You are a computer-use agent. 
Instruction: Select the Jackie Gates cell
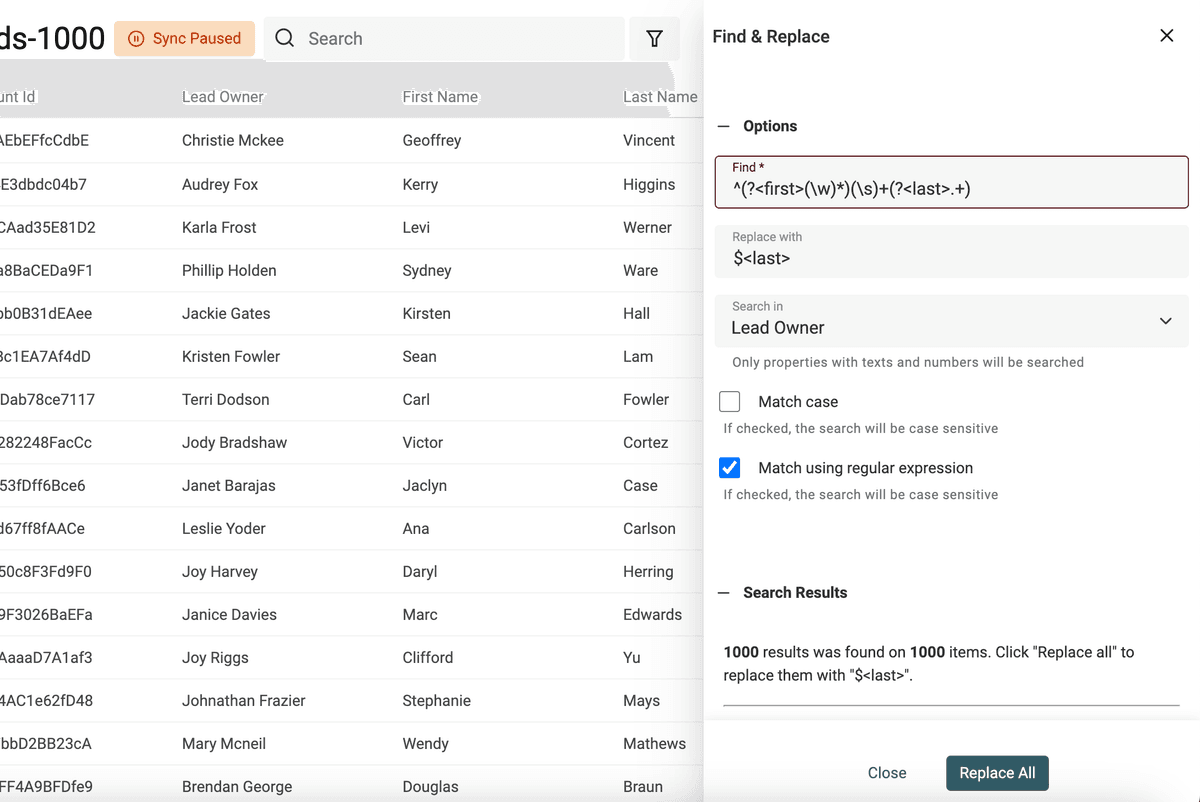226,314
